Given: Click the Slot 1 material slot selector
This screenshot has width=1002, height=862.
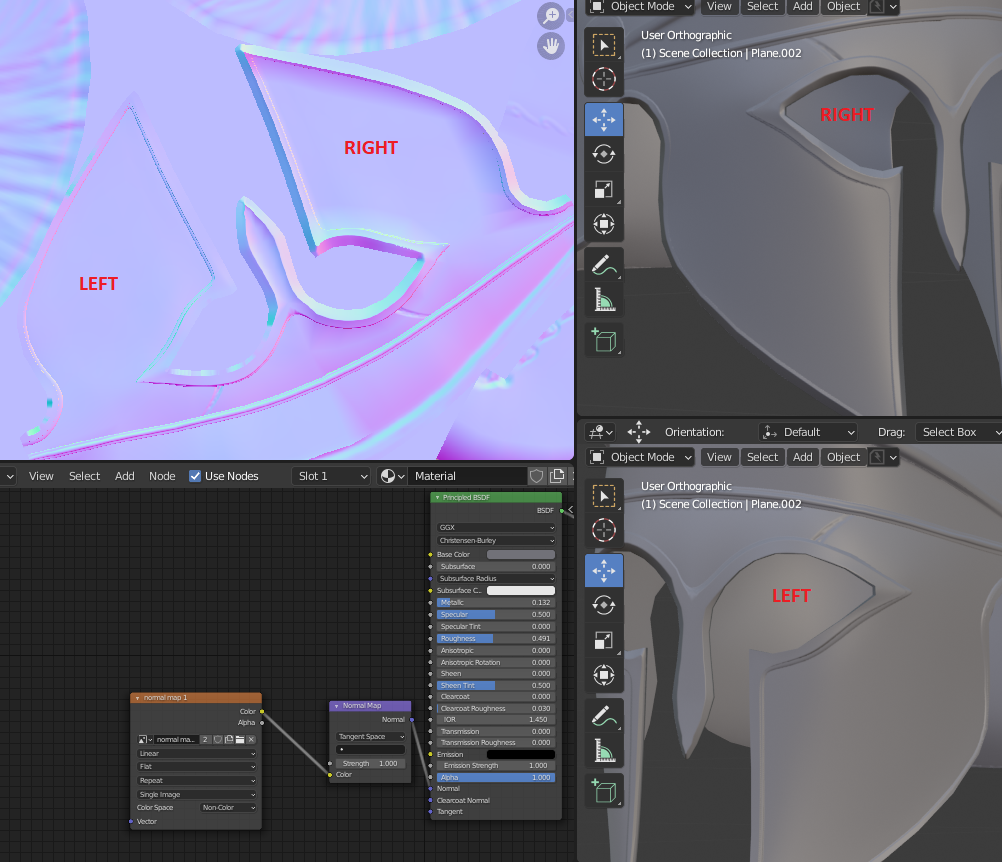Looking at the screenshot, I should click(330, 476).
